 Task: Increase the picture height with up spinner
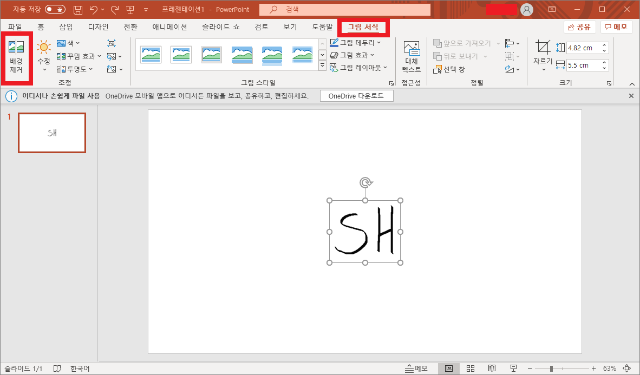pos(604,45)
